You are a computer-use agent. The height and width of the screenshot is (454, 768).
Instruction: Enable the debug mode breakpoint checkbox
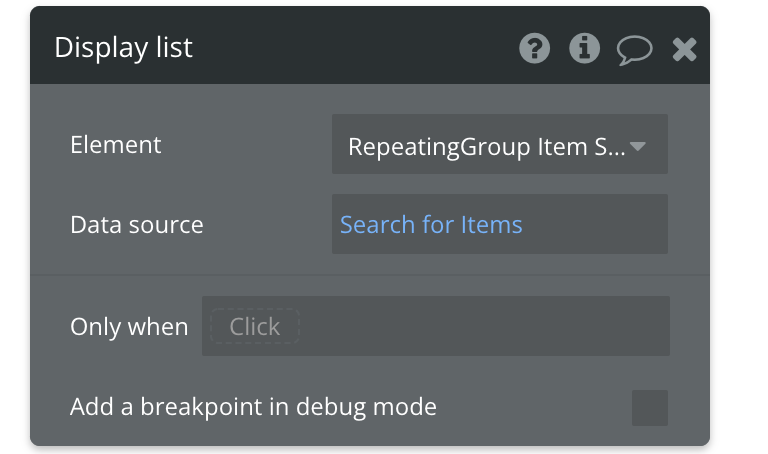click(649, 408)
